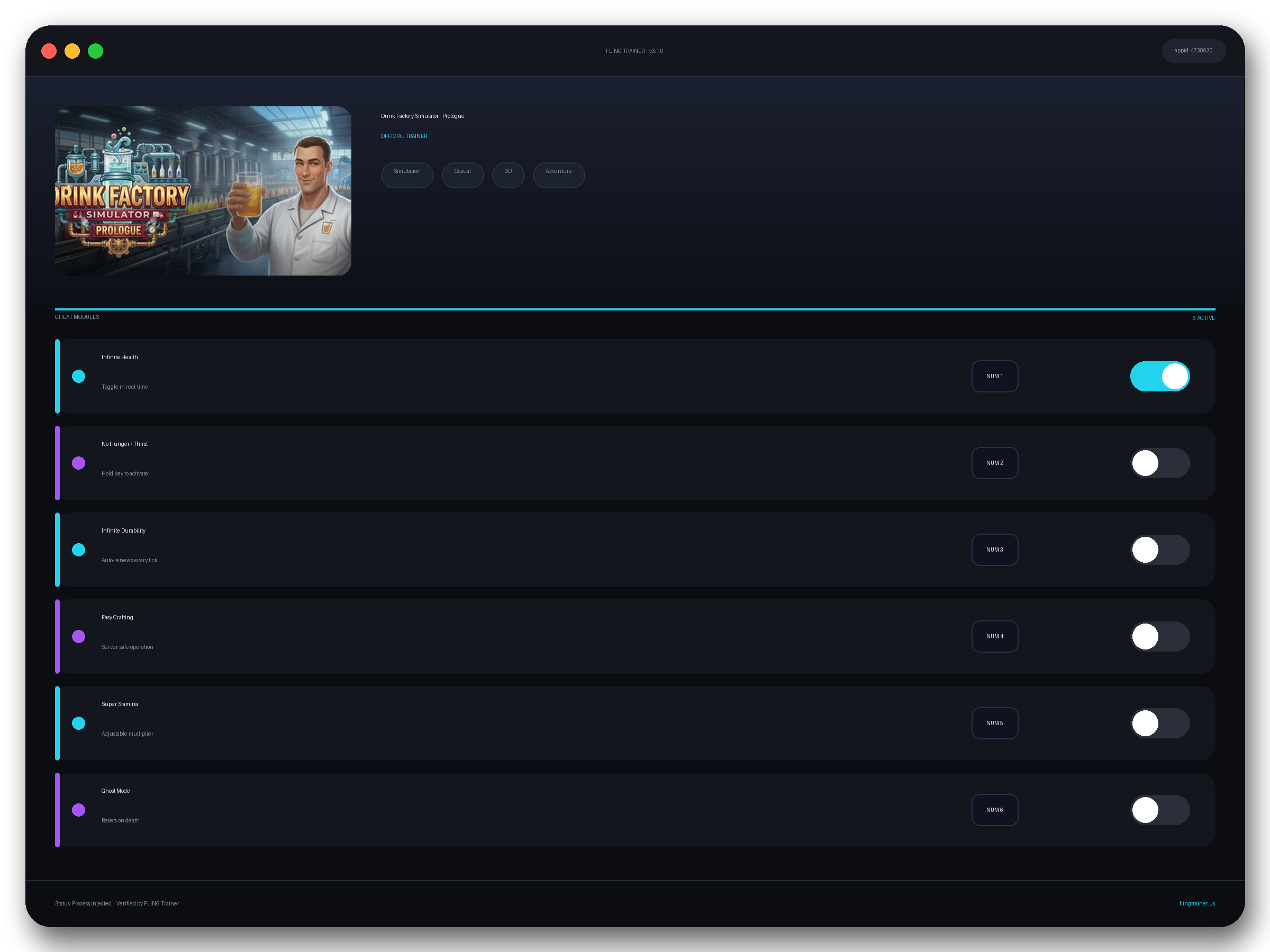
Task: Click the 'Hold key to activate' description
Action: click(x=124, y=473)
